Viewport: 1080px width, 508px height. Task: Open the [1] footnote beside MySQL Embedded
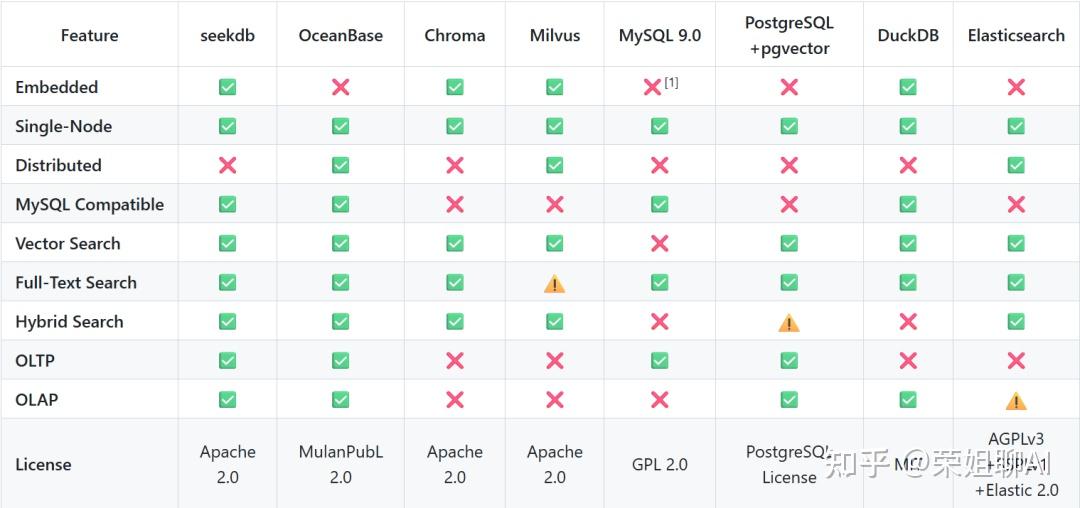[x=671, y=83]
